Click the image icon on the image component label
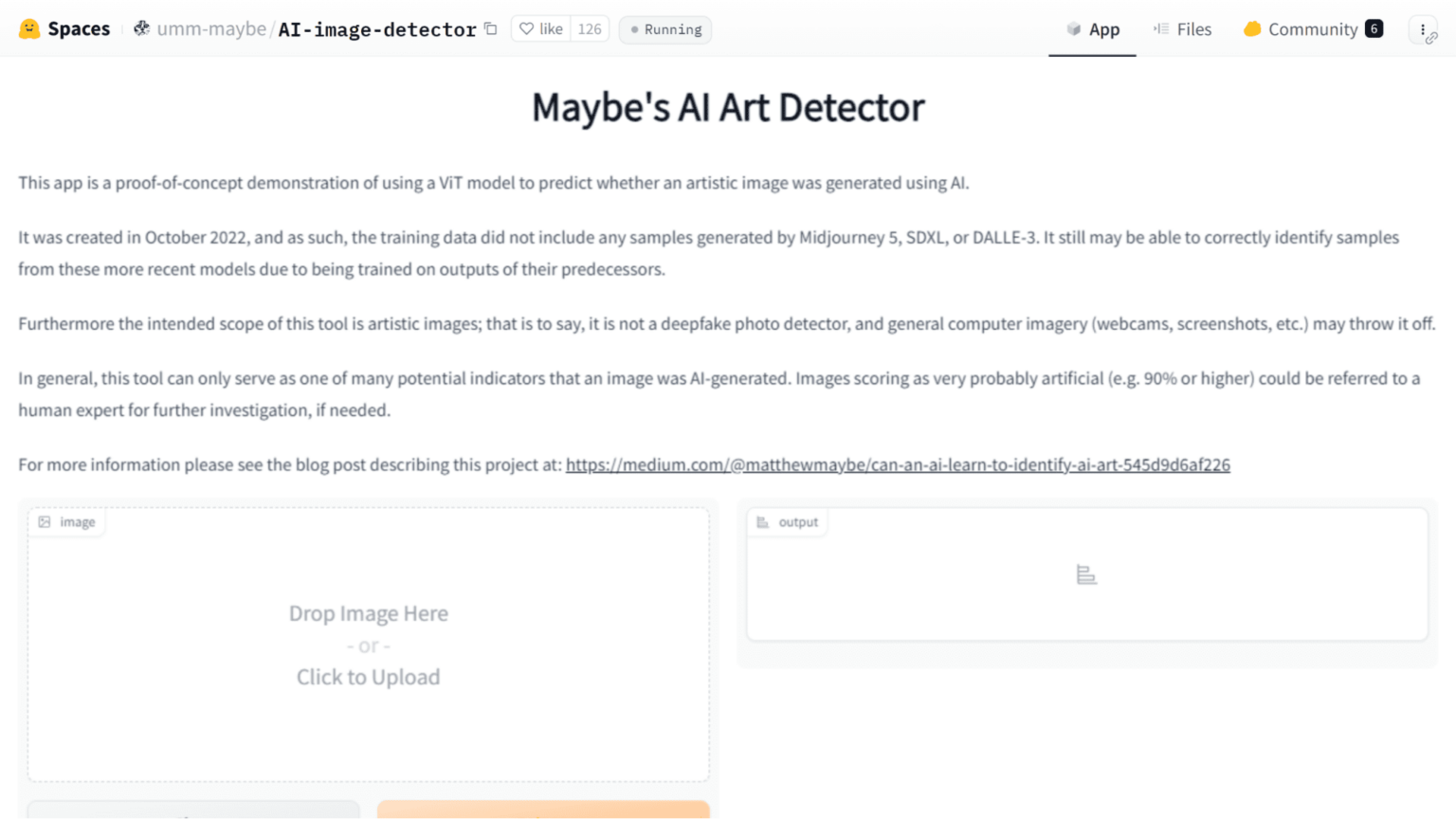This screenshot has width=1456, height=819. 44,521
